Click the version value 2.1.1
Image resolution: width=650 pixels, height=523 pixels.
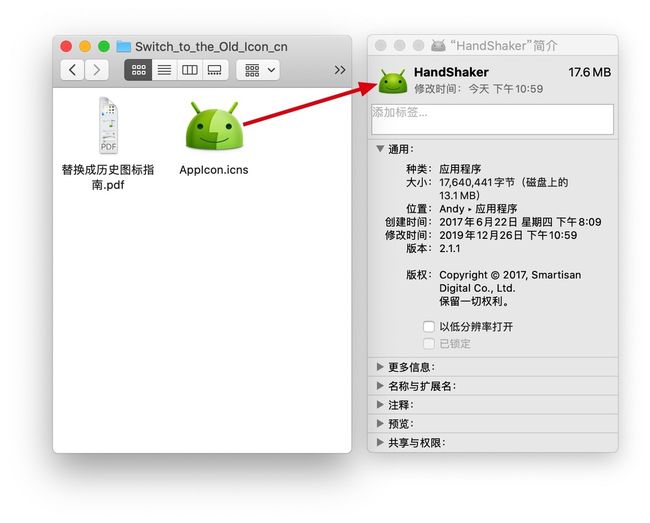tap(450, 249)
